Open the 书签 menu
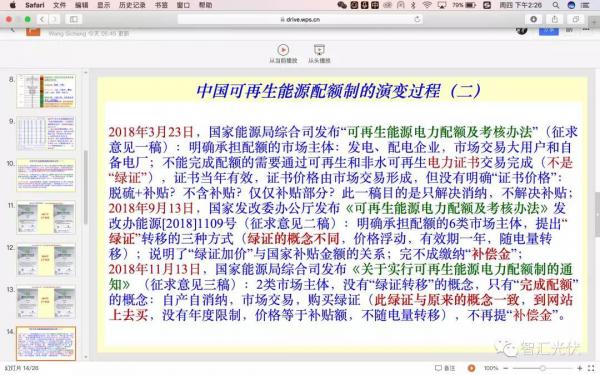Viewport: 600px width, 375px height. 161,5
